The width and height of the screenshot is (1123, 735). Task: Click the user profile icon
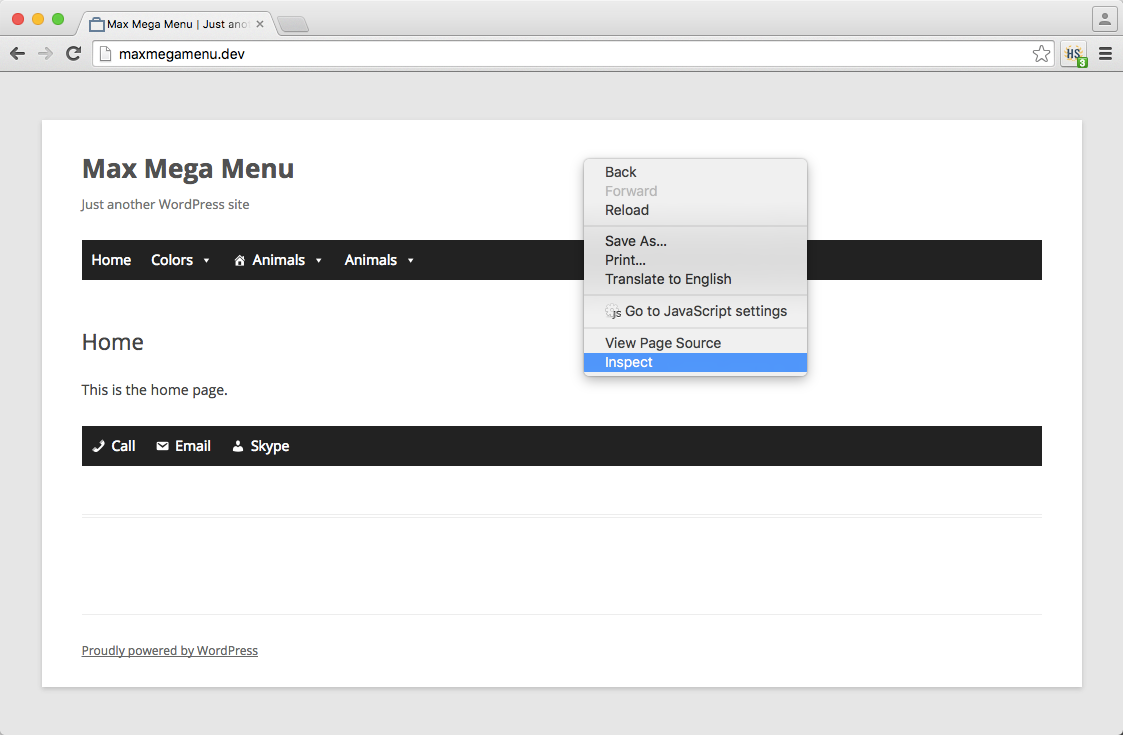tap(1104, 19)
